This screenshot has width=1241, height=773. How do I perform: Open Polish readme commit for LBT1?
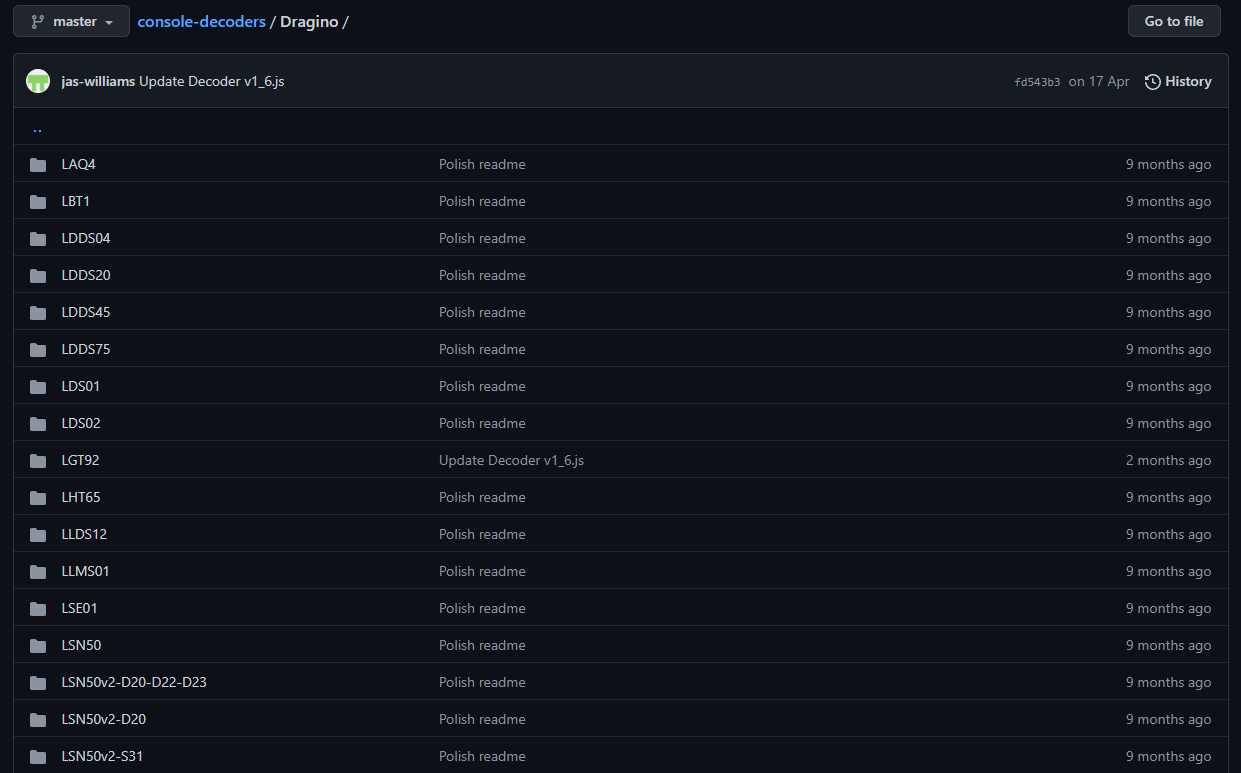482,201
